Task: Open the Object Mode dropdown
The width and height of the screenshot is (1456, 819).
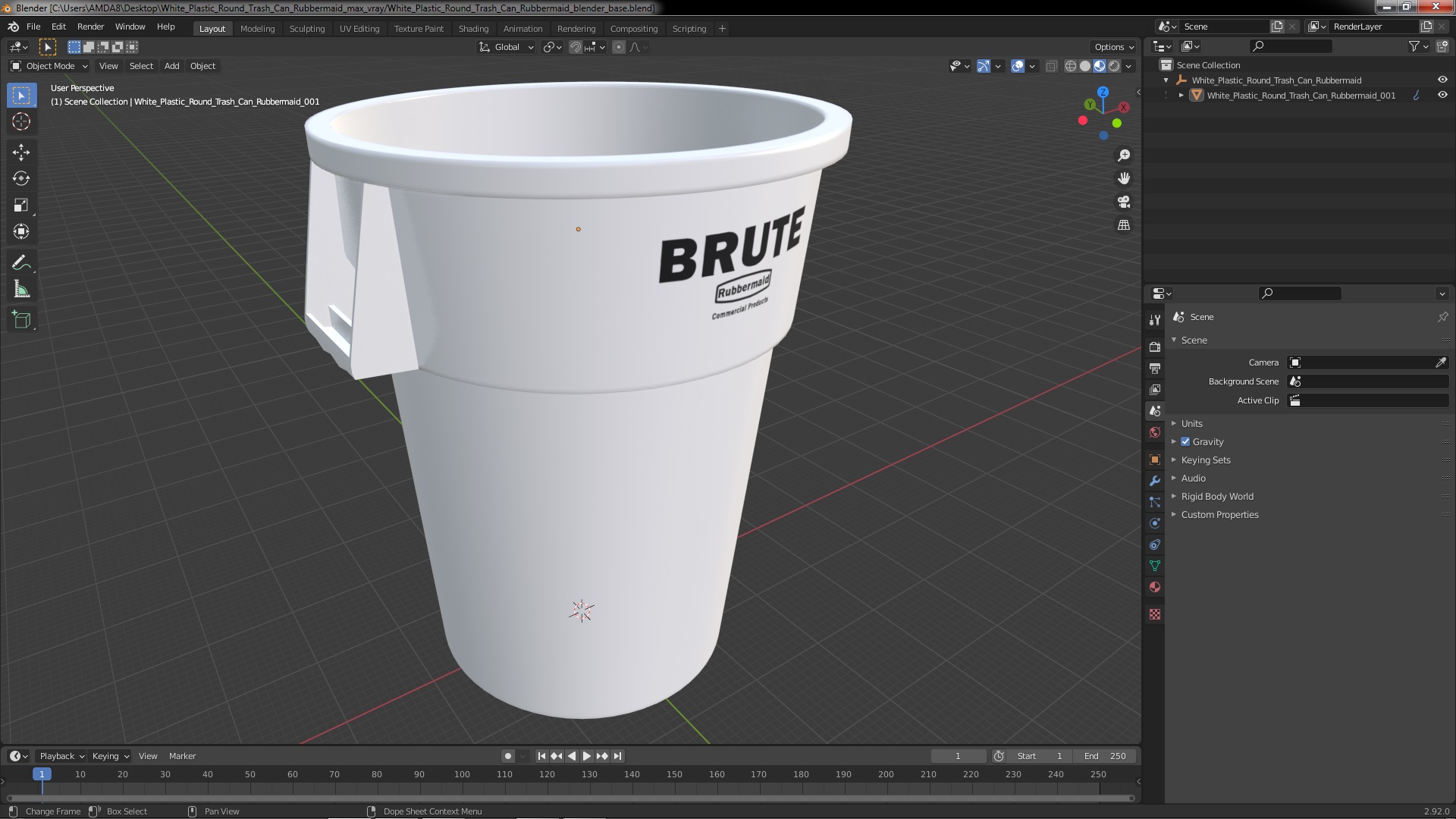Action: 49,66
